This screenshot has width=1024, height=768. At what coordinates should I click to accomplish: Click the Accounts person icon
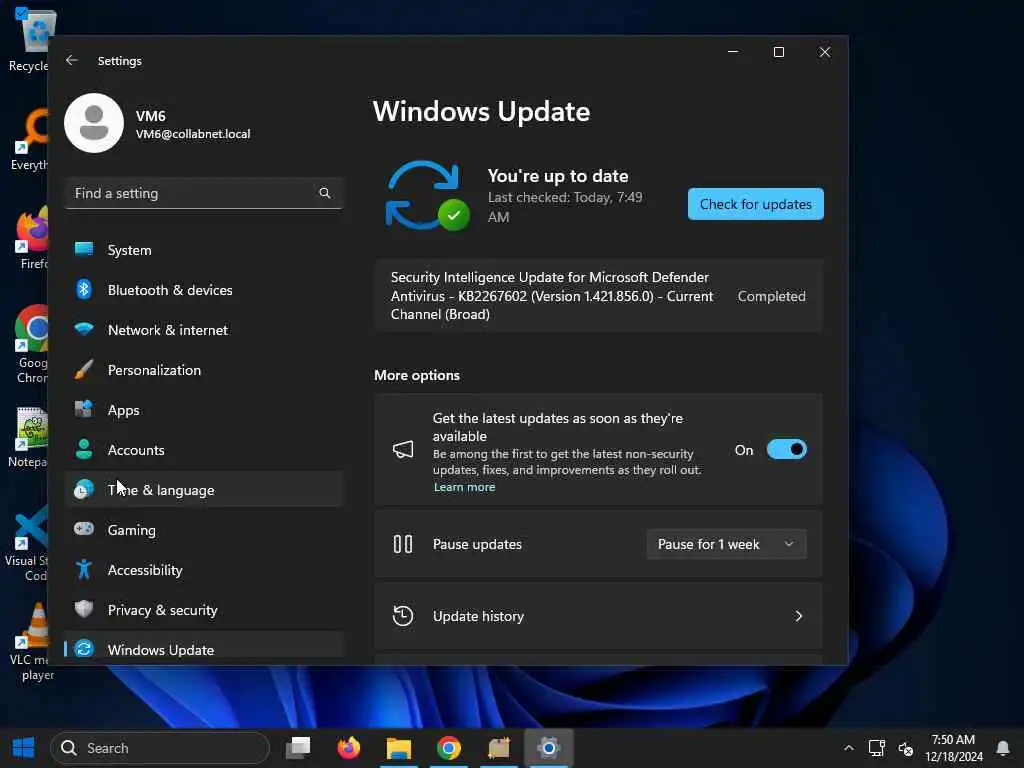(x=84, y=449)
